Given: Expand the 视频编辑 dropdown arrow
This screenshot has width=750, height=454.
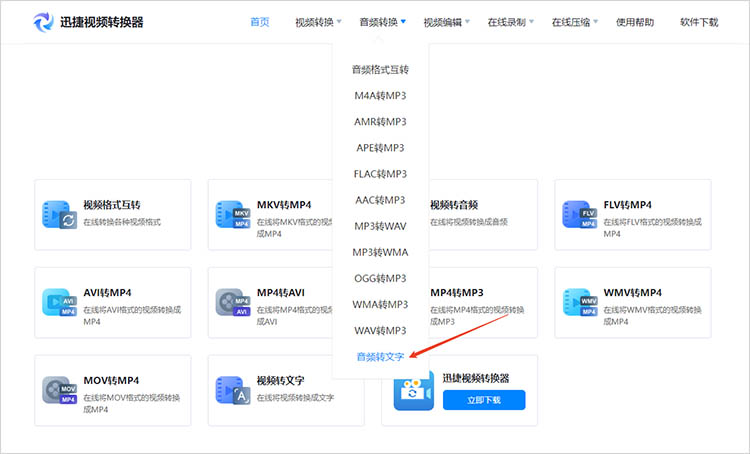Looking at the screenshot, I should tap(467, 22).
